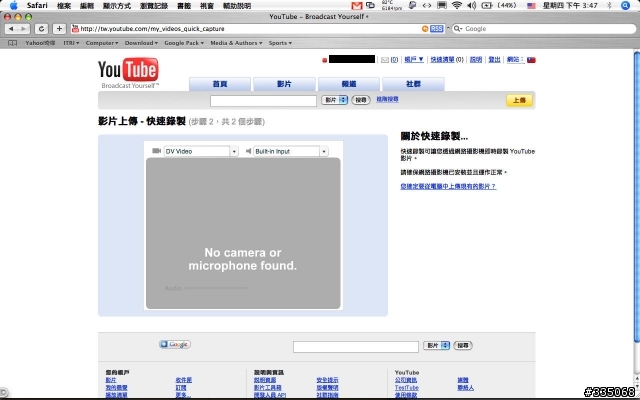Click the footer search field

356,347
